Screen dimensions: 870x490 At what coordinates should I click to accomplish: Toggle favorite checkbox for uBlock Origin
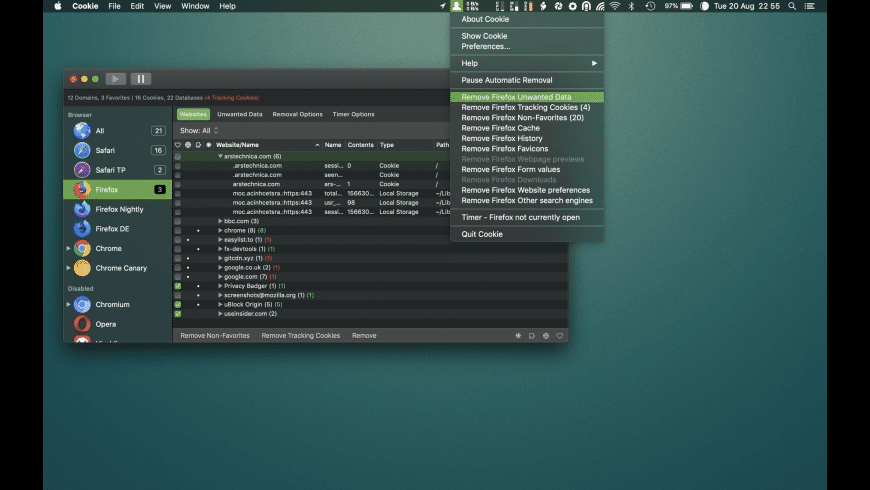(178, 305)
